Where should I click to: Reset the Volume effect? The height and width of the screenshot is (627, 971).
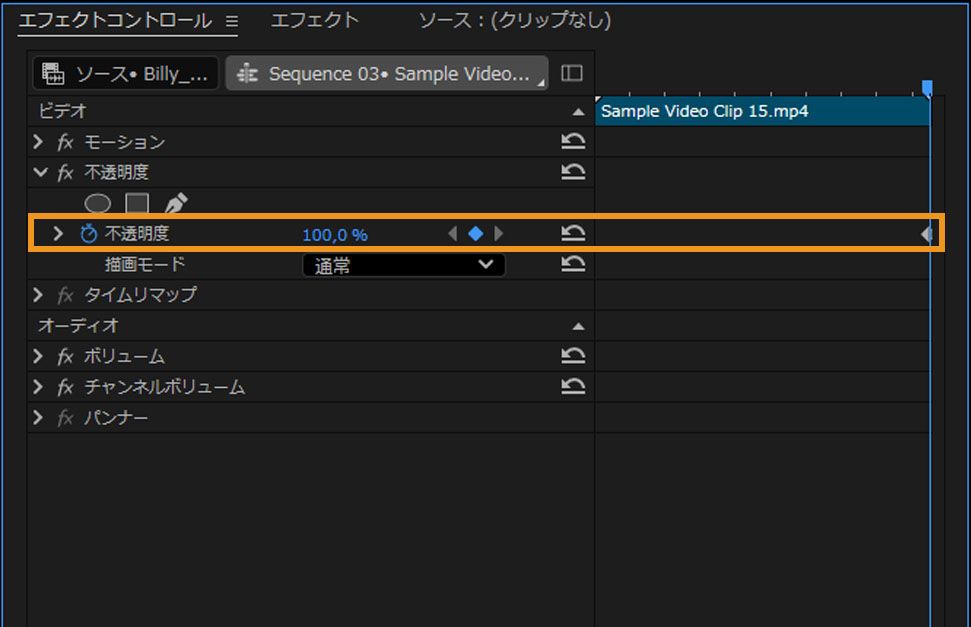(573, 356)
